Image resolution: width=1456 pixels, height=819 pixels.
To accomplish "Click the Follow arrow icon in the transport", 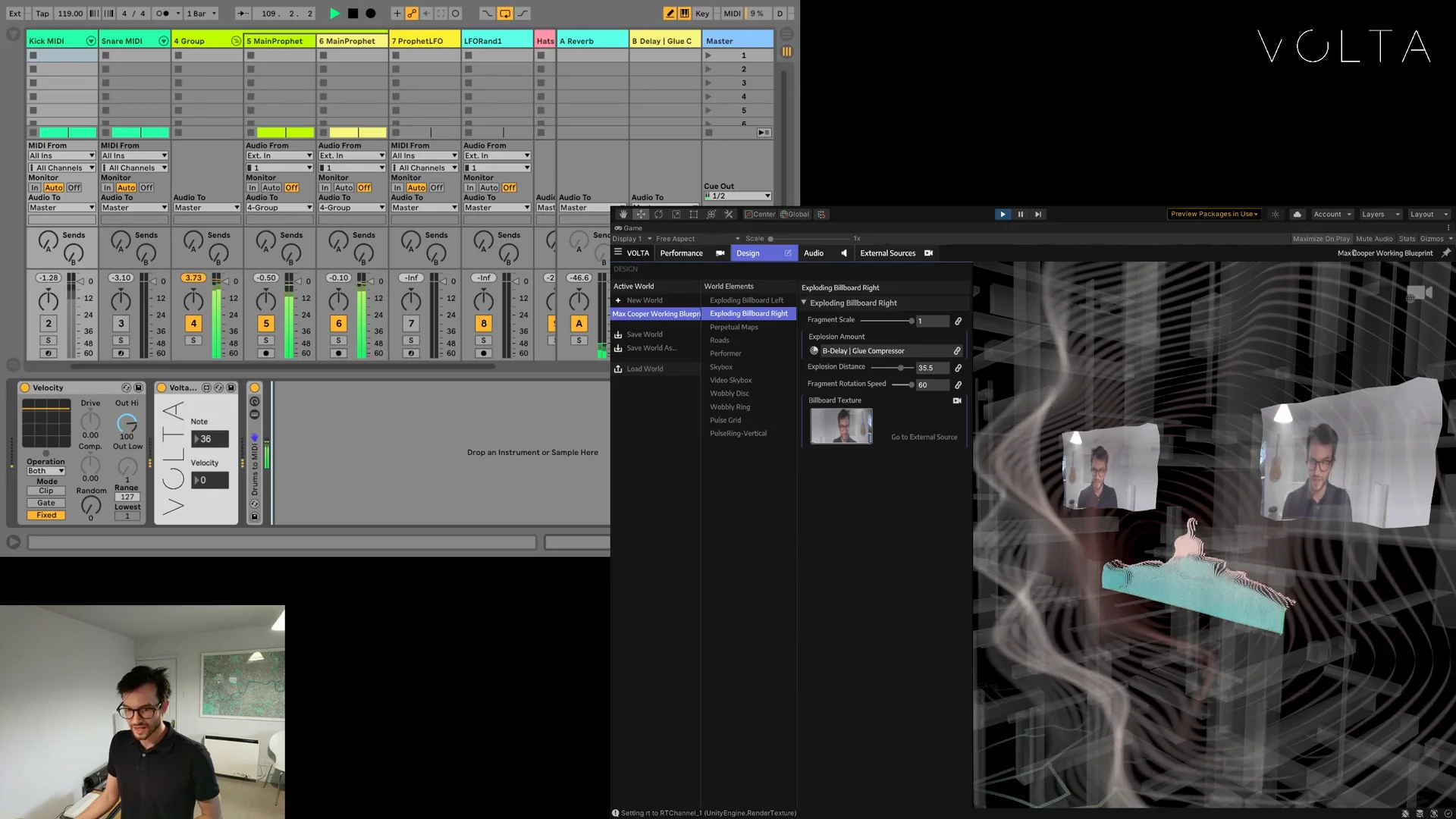I will point(242,13).
